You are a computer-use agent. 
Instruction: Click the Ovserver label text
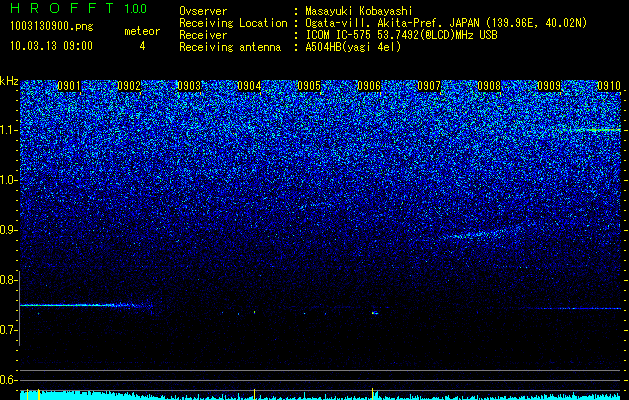coord(203,11)
